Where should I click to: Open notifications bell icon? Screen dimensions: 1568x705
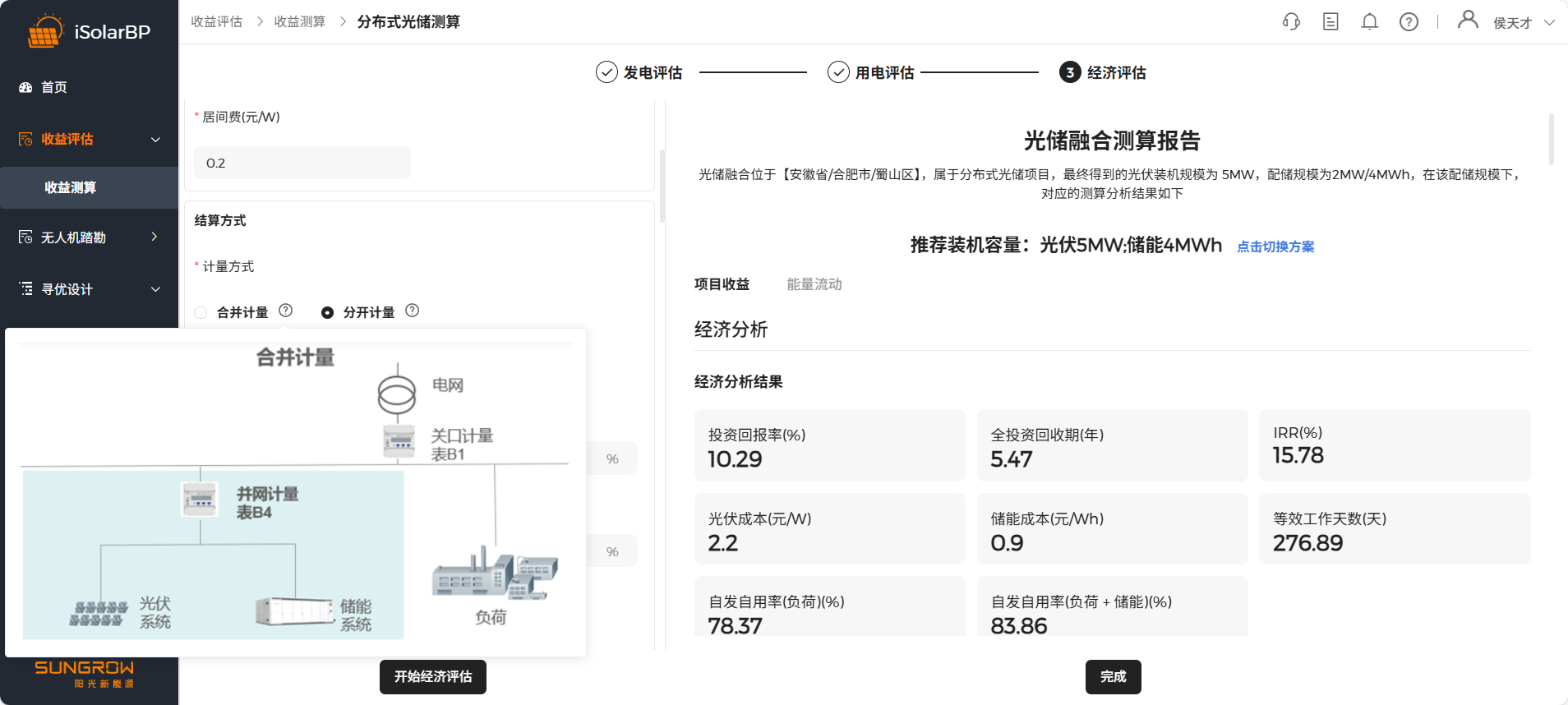(x=1369, y=22)
